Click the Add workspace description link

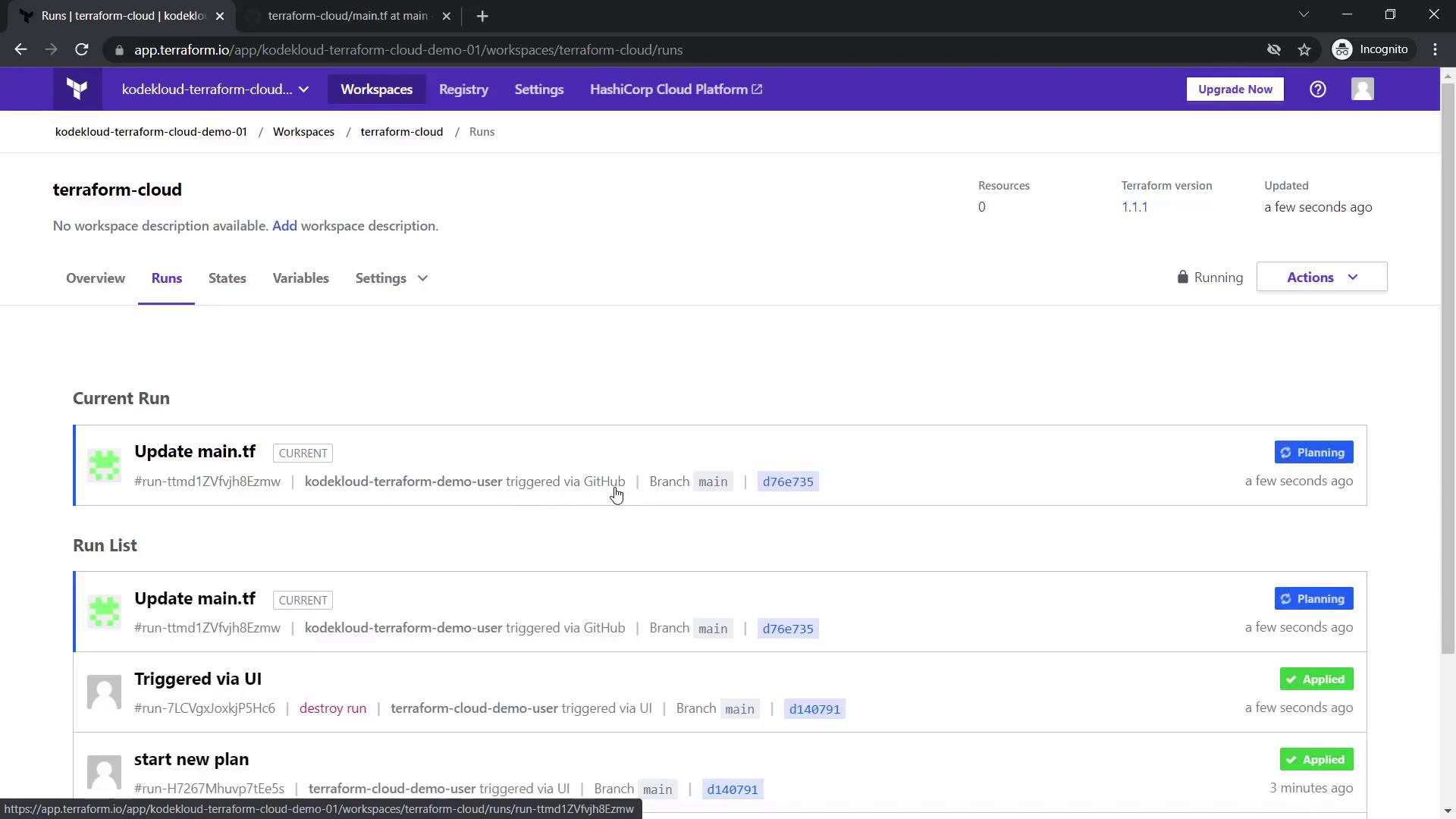click(x=284, y=226)
